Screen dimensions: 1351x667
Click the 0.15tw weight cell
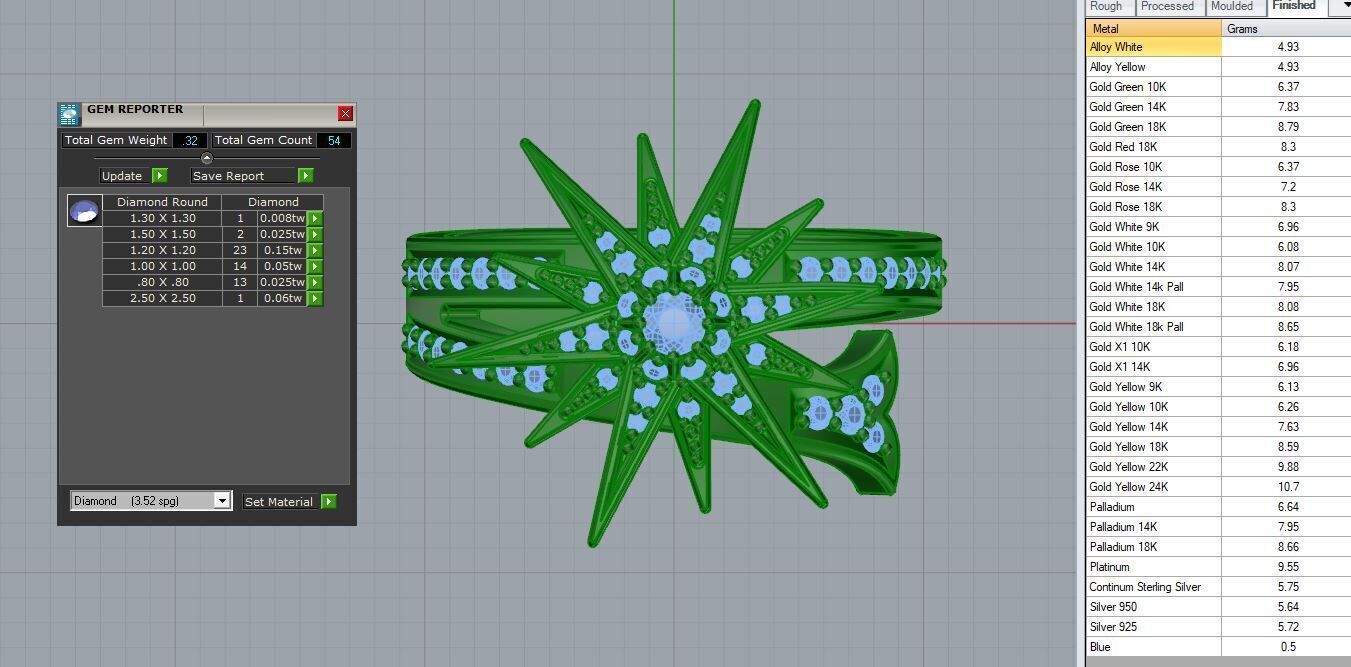[282, 250]
